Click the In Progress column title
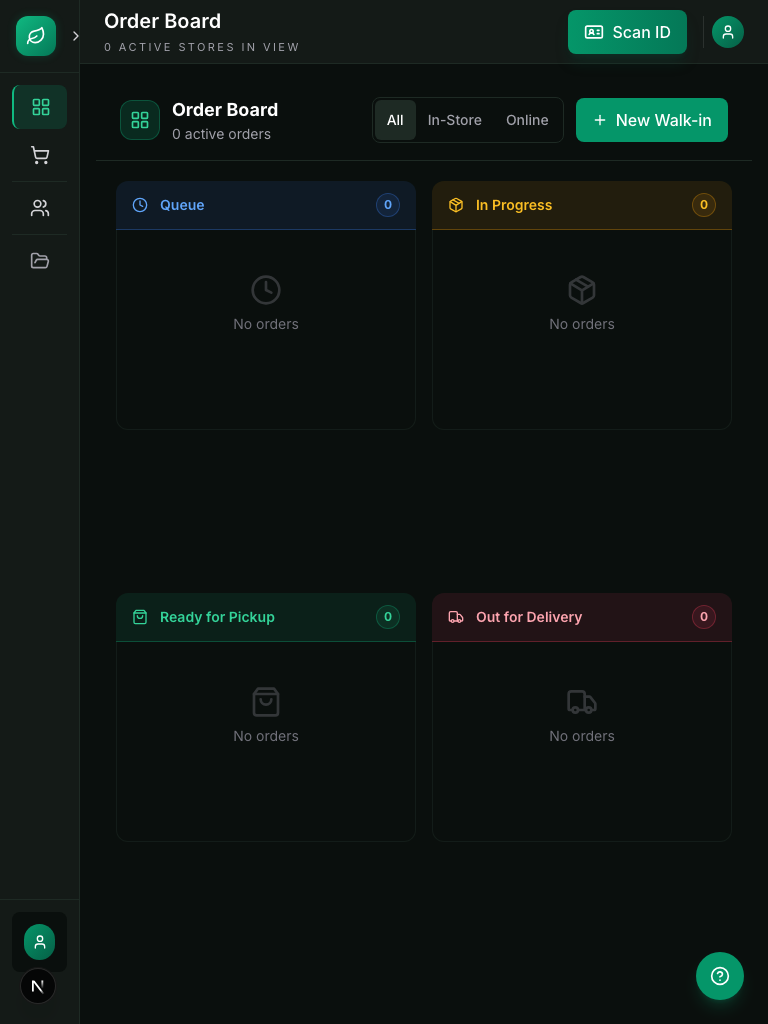 pyautogui.click(x=514, y=205)
